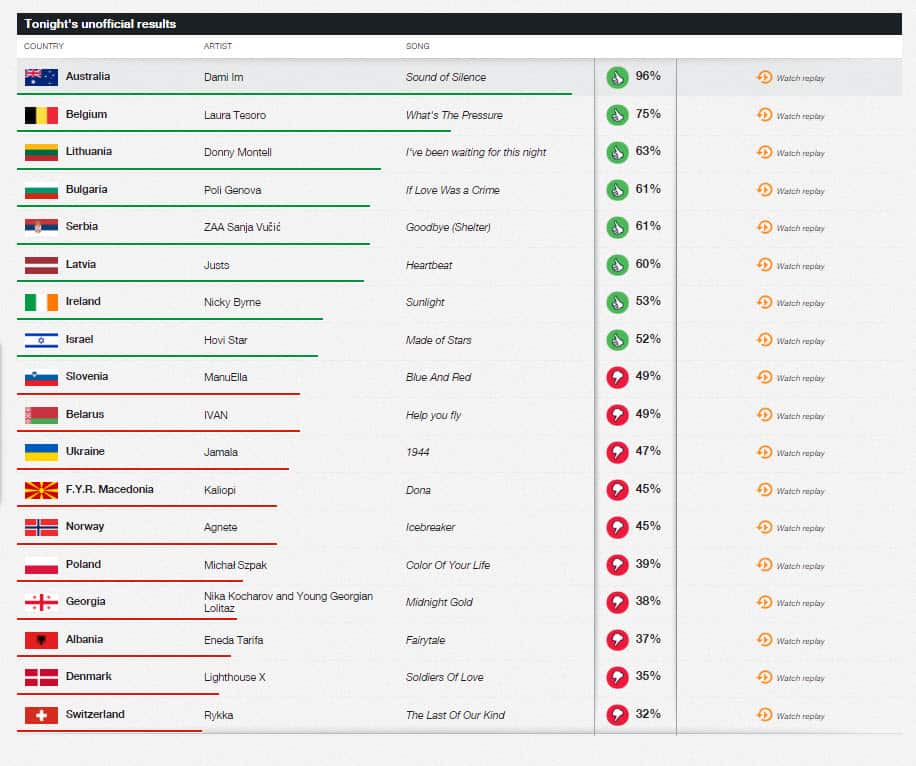Click the thumbs-down icon for Slovenia

tap(617, 377)
